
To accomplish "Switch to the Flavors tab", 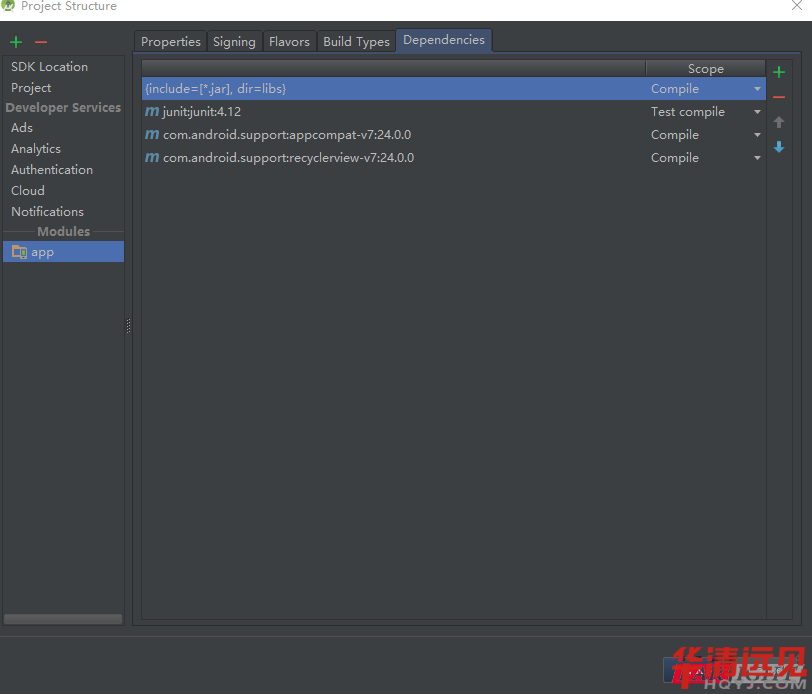I will (x=289, y=41).
